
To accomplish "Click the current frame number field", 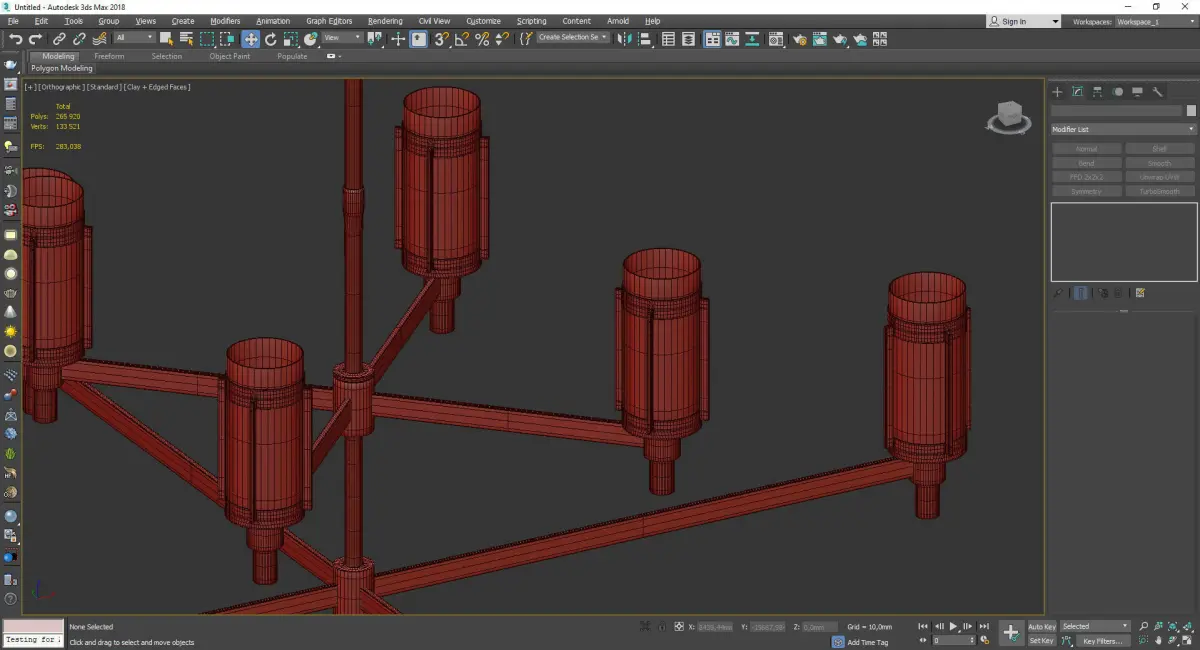I will 953,640.
